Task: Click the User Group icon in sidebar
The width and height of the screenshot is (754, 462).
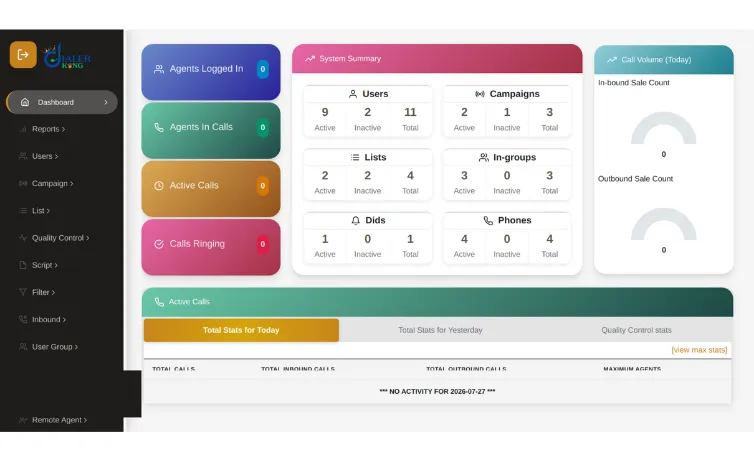Action: pyautogui.click(x=23, y=347)
